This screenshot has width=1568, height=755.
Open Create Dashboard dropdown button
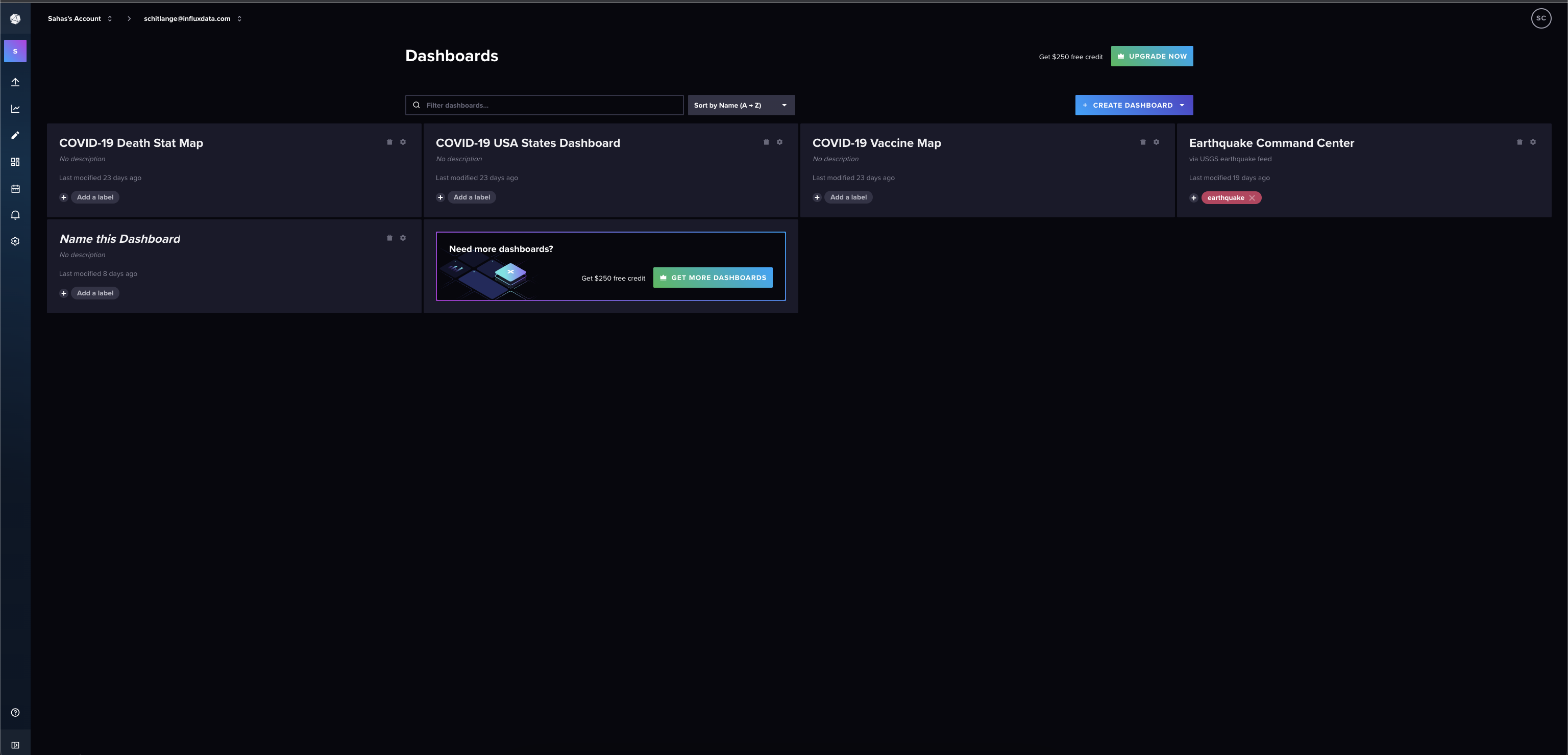coord(1134,105)
